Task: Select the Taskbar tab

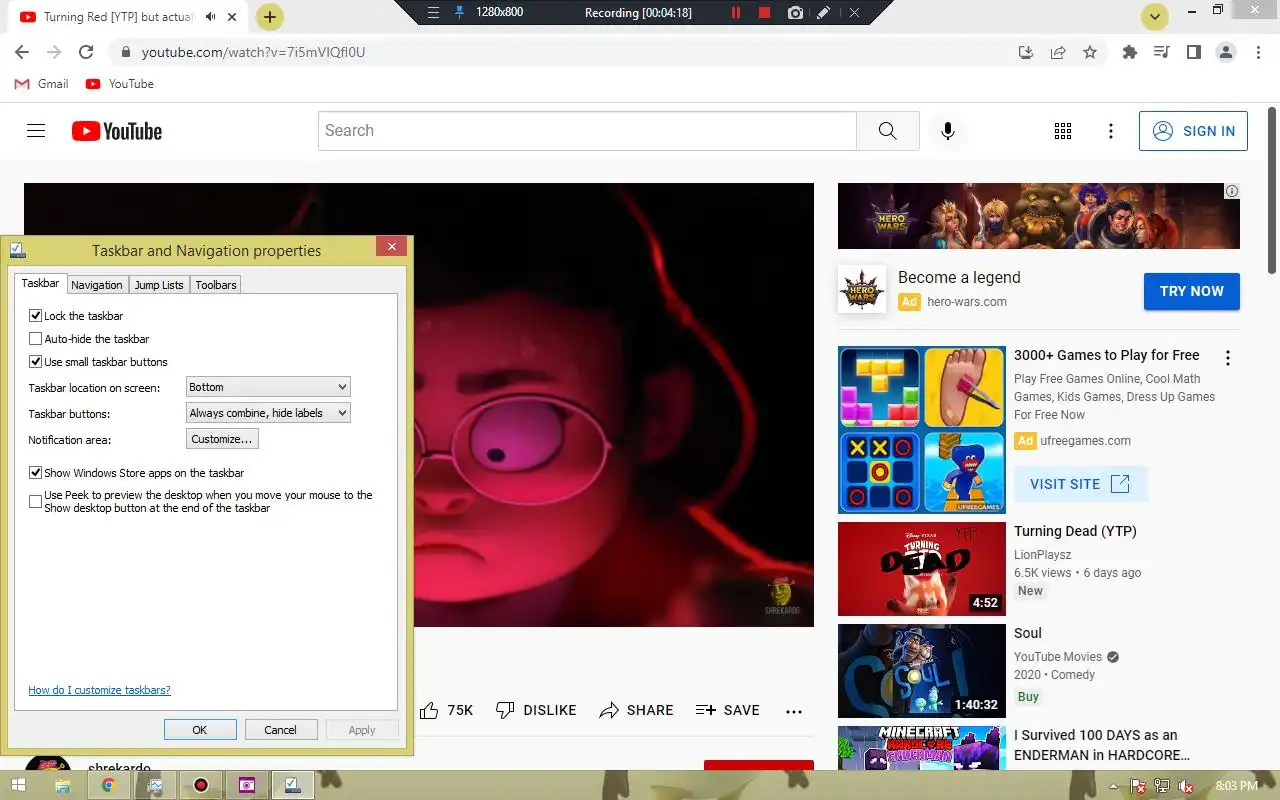Action: point(40,284)
